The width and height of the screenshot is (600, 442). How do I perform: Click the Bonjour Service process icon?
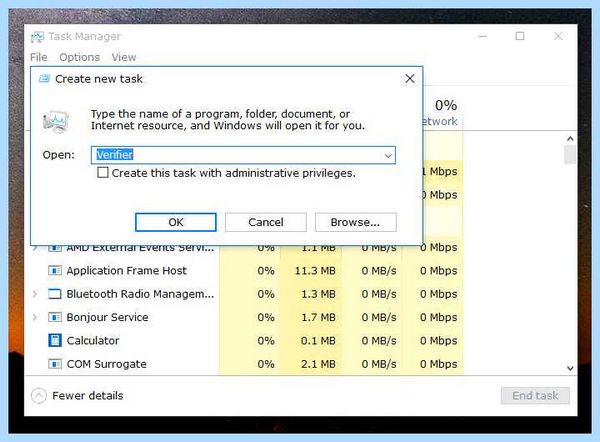[x=55, y=318]
